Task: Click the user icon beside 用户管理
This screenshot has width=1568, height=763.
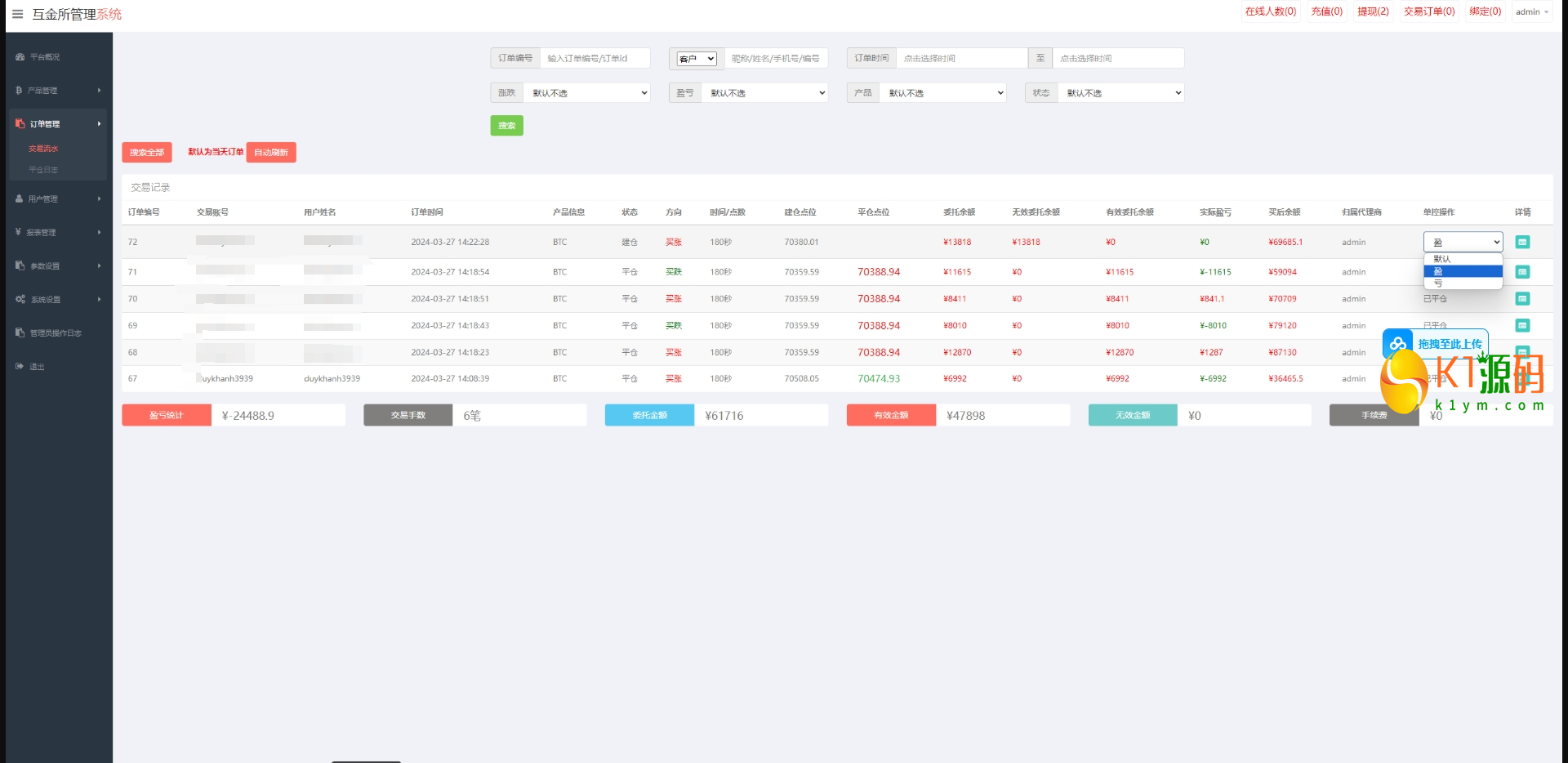Action: [20, 199]
